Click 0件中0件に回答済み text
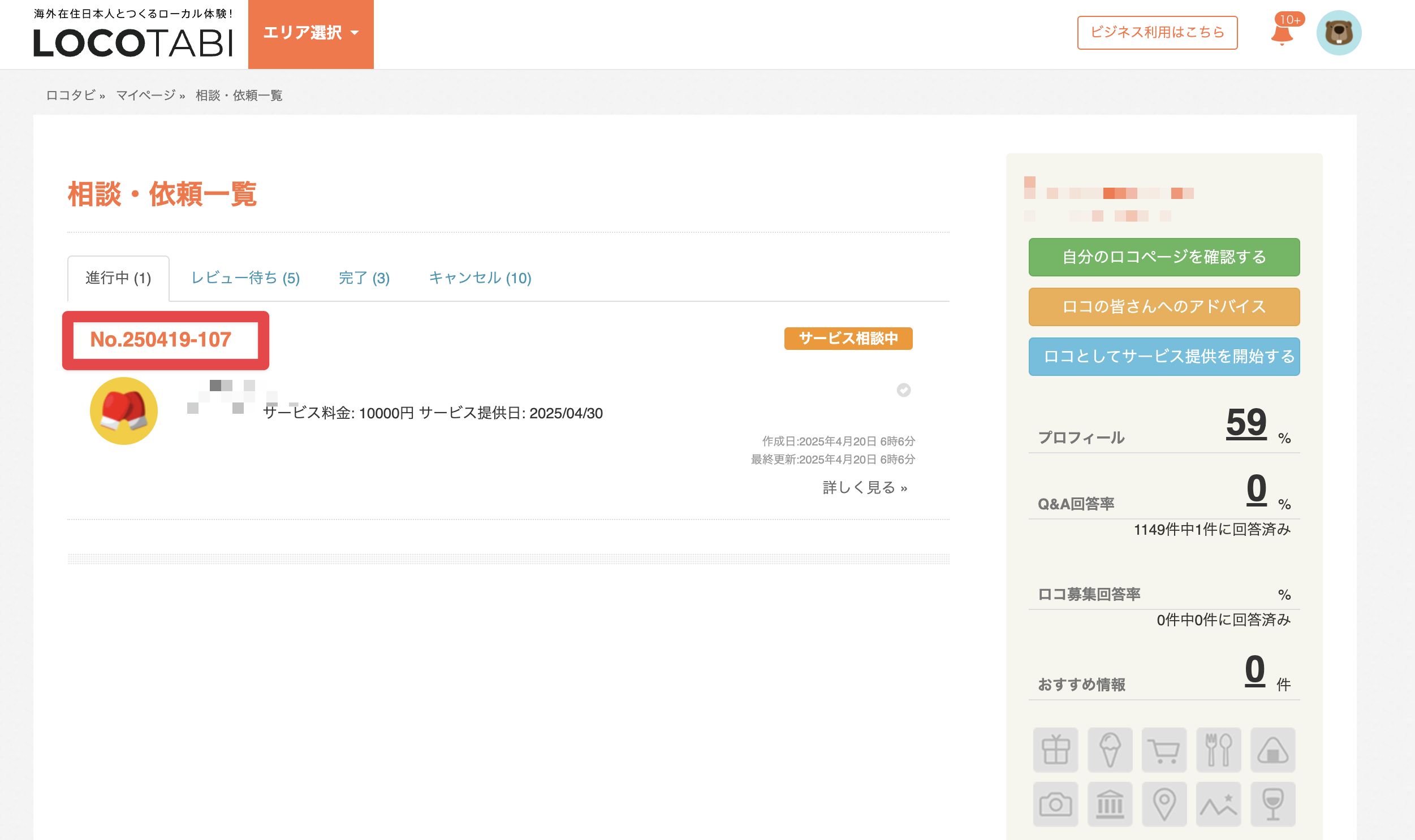1415x840 pixels. [1223, 620]
